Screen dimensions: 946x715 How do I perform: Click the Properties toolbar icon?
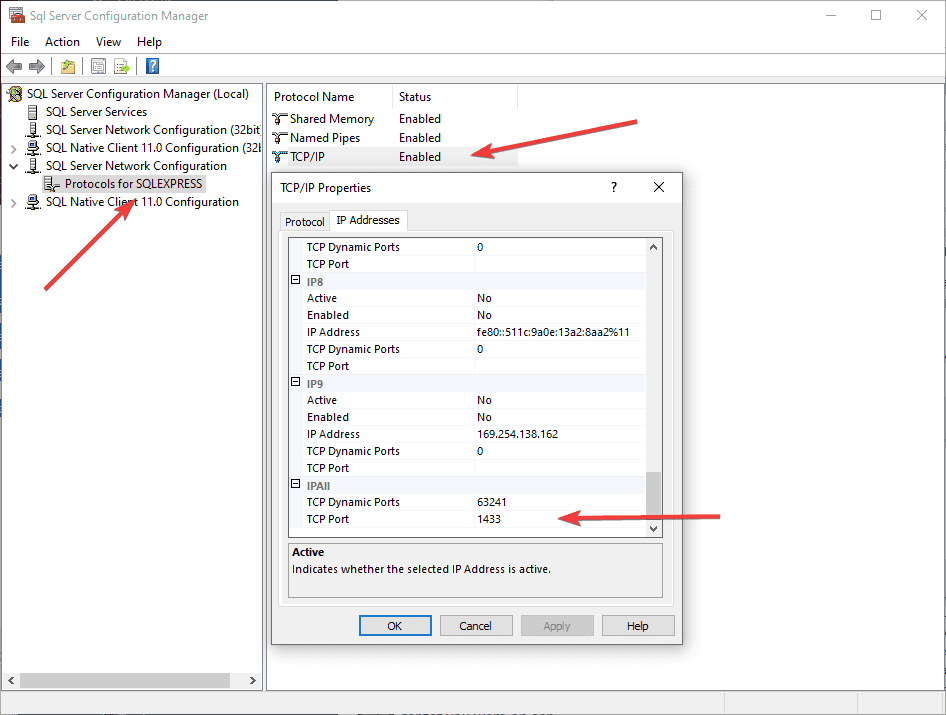98,66
